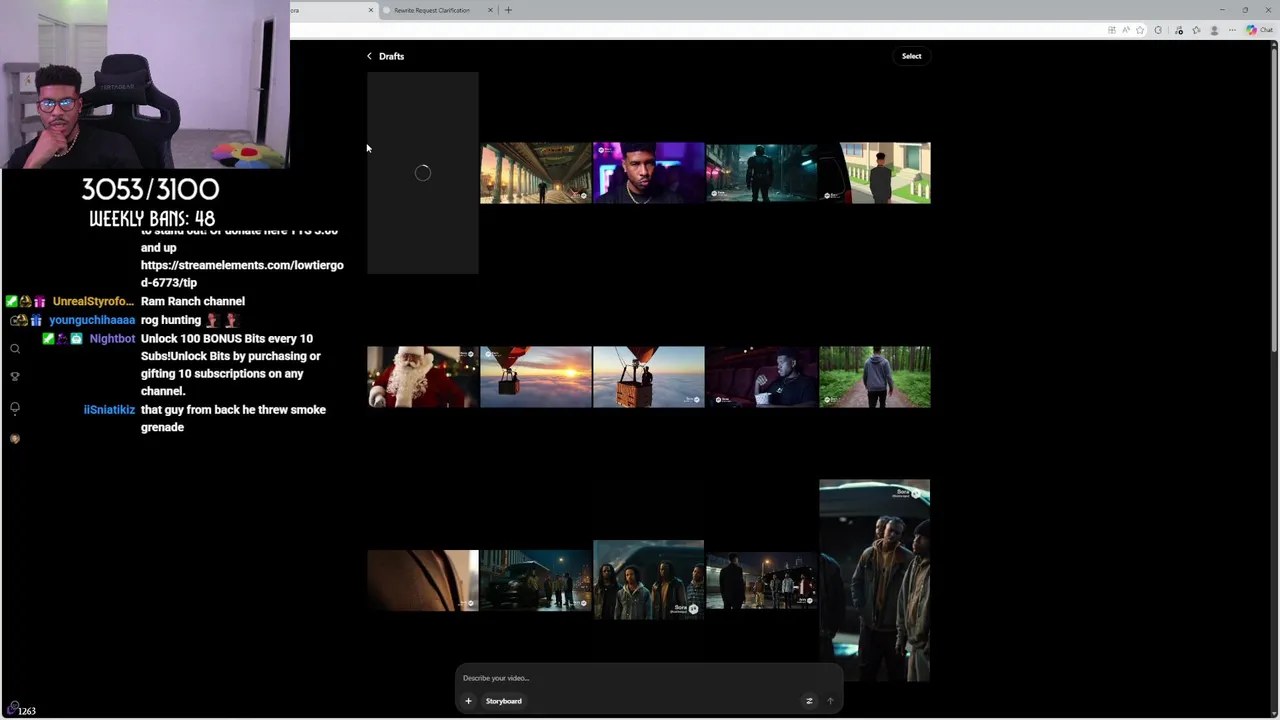
Task: Open browser settings and more menu
Action: coord(1232,30)
